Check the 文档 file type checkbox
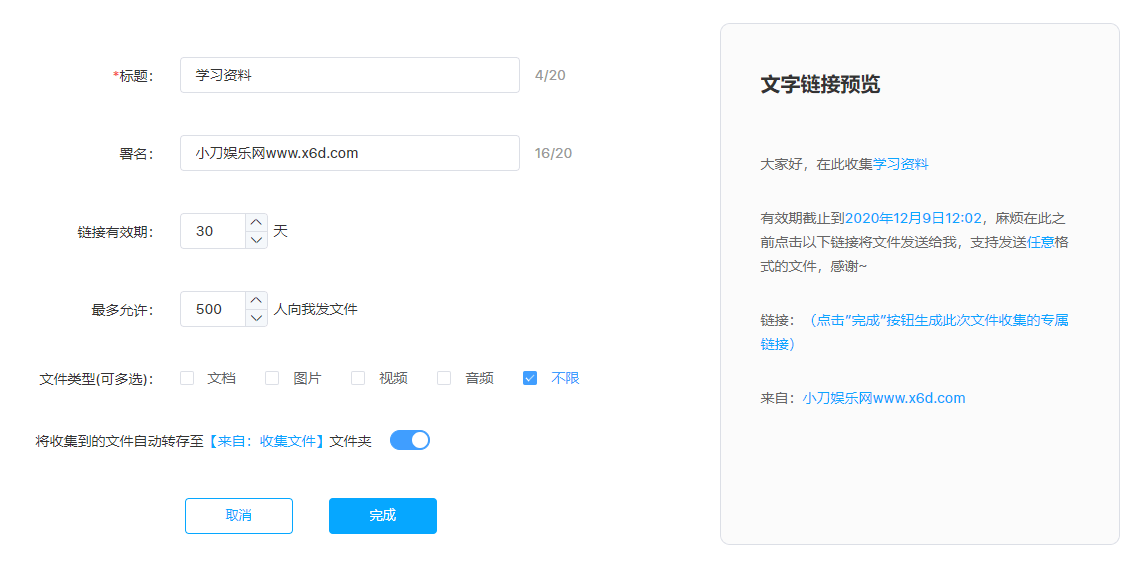 click(x=187, y=378)
